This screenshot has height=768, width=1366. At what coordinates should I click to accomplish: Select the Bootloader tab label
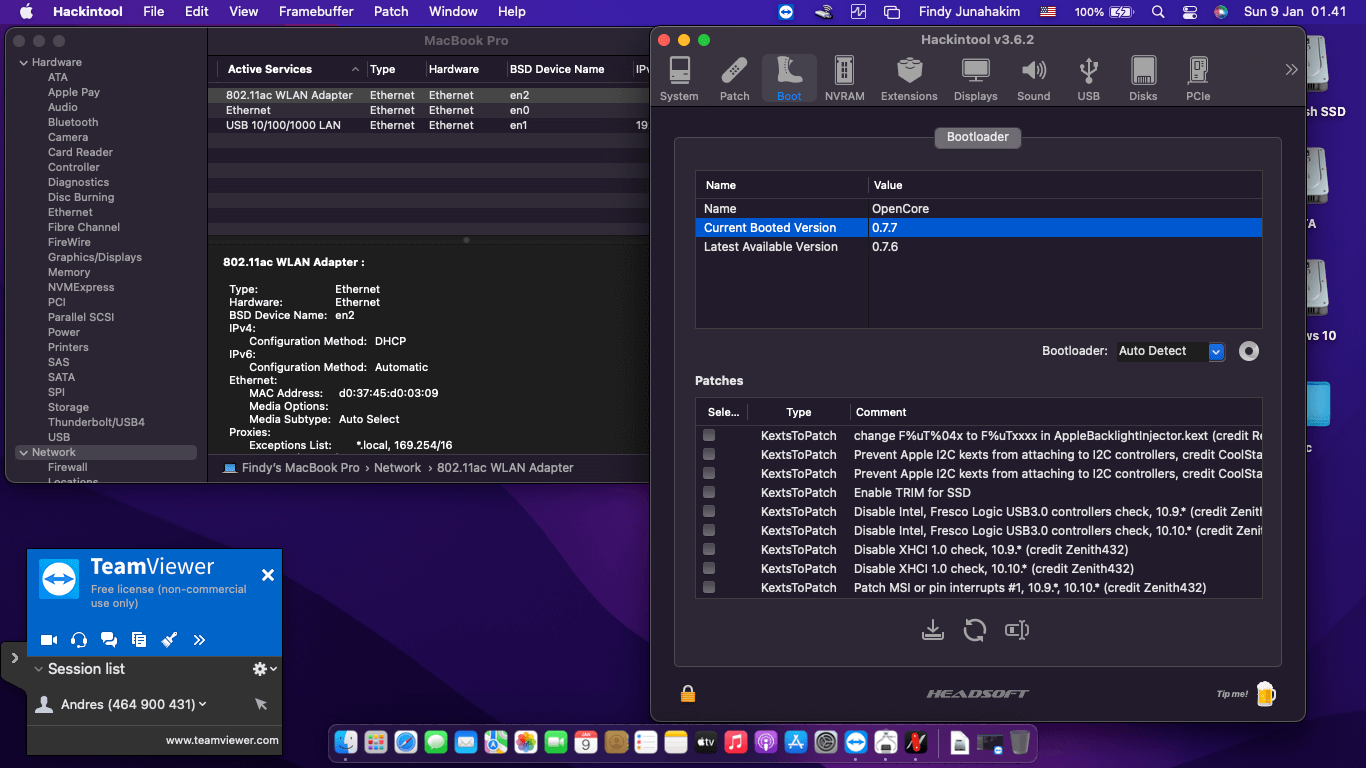coord(978,137)
